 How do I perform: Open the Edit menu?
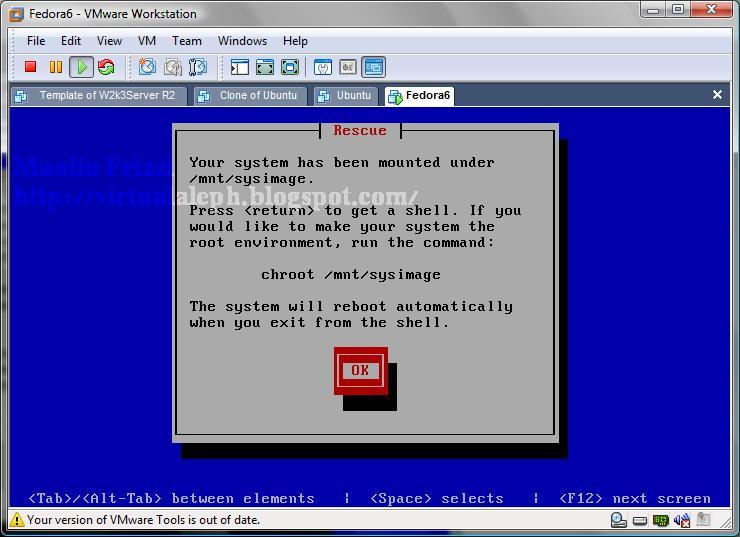[71, 41]
